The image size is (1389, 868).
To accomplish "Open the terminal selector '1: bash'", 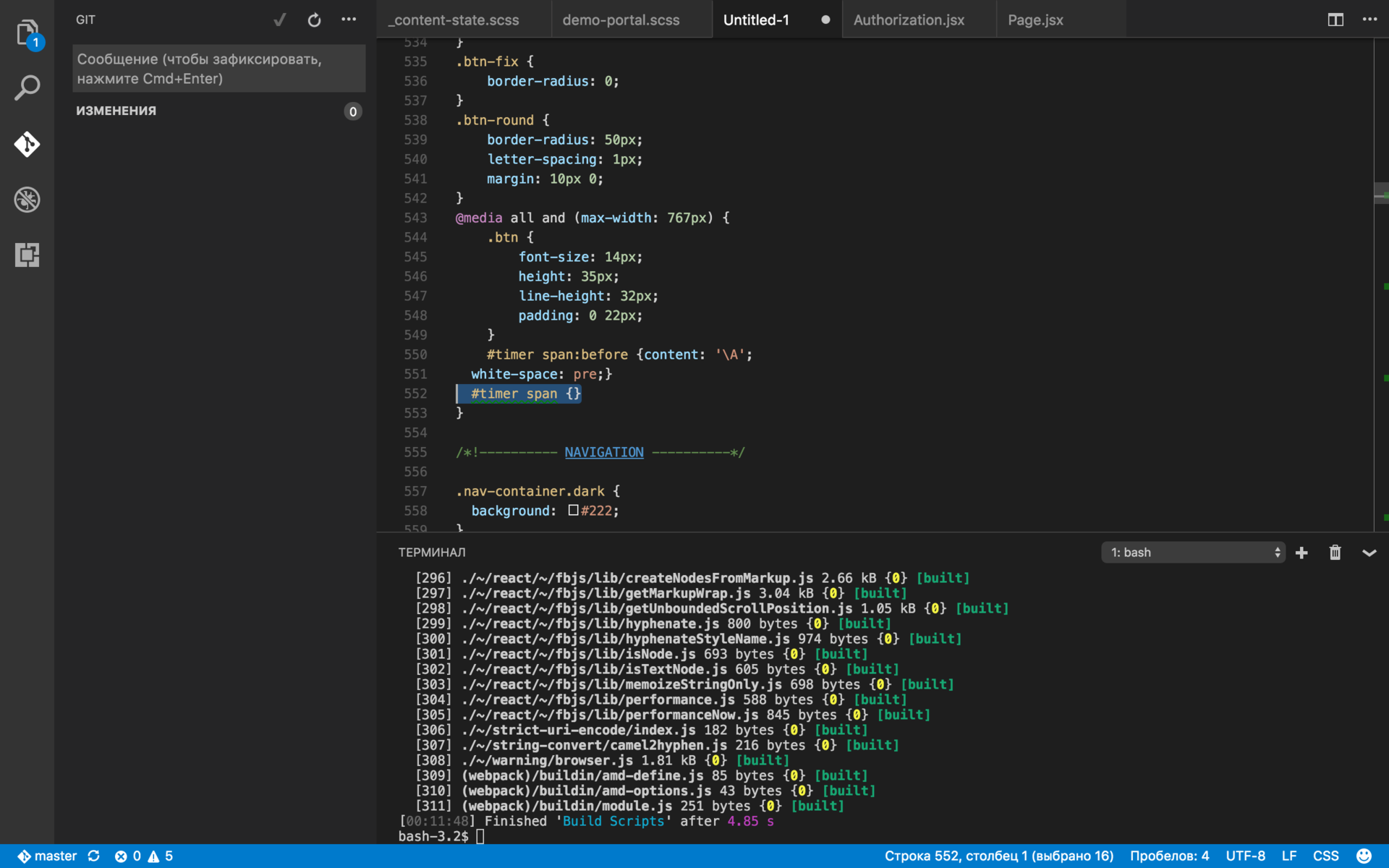I will [1193, 553].
